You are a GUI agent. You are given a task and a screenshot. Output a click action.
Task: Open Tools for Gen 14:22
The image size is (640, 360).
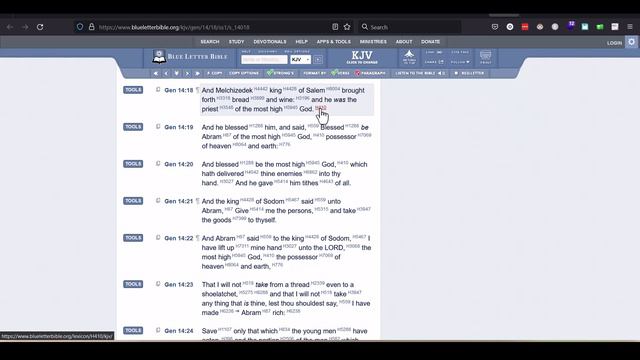tap(133, 238)
